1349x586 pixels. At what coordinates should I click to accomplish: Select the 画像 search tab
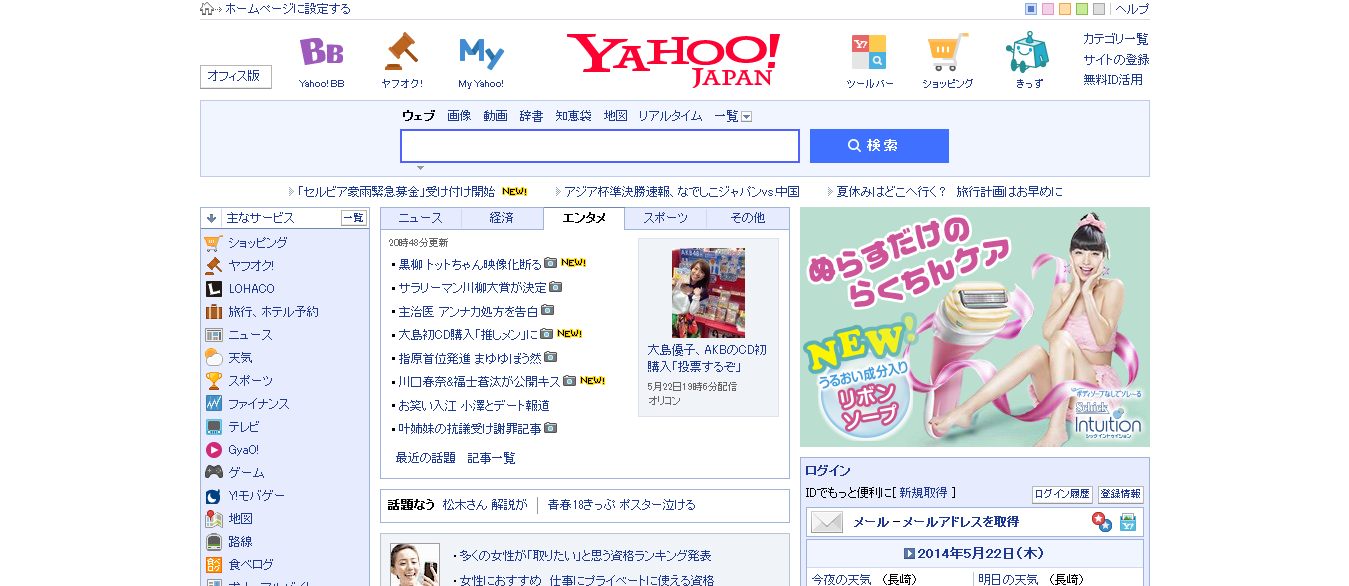click(459, 116)
